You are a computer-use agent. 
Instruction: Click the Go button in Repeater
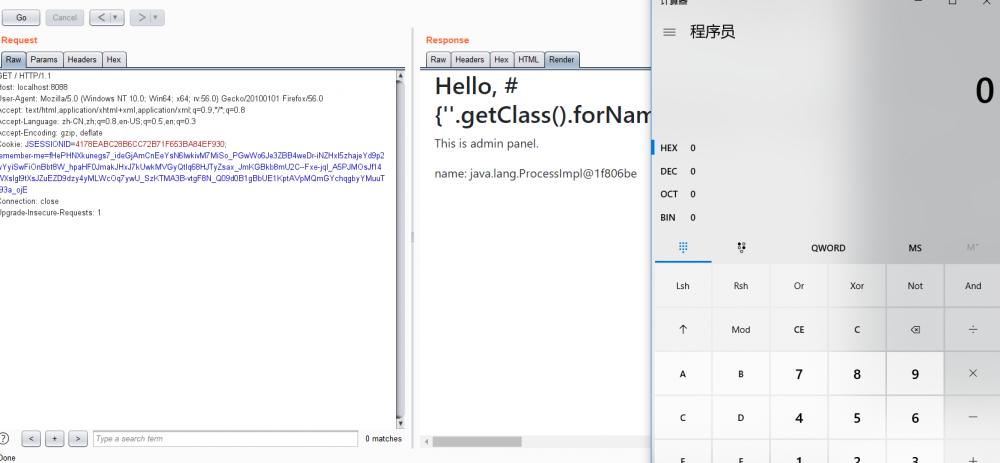(21, 18)
